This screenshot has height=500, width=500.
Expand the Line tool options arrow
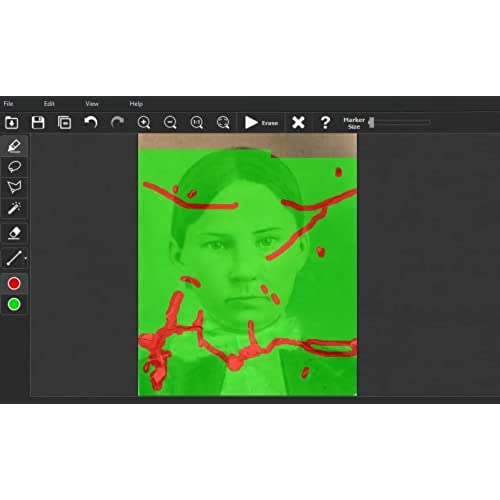click(26, 258)
